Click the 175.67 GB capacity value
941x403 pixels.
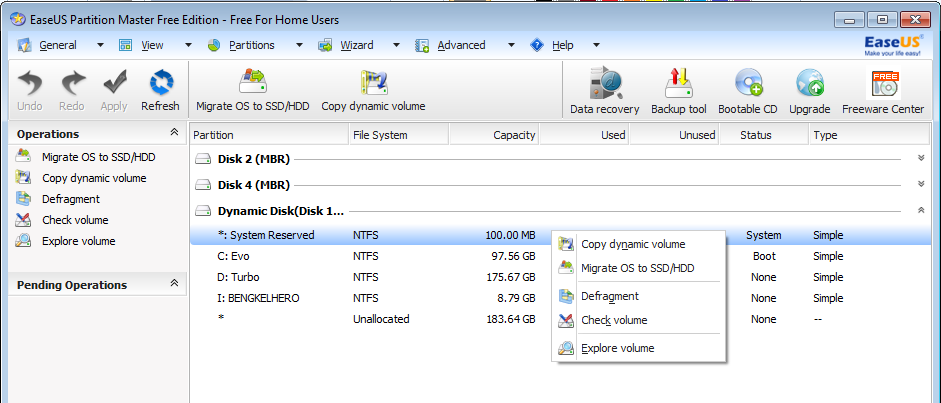pos(511,278)
